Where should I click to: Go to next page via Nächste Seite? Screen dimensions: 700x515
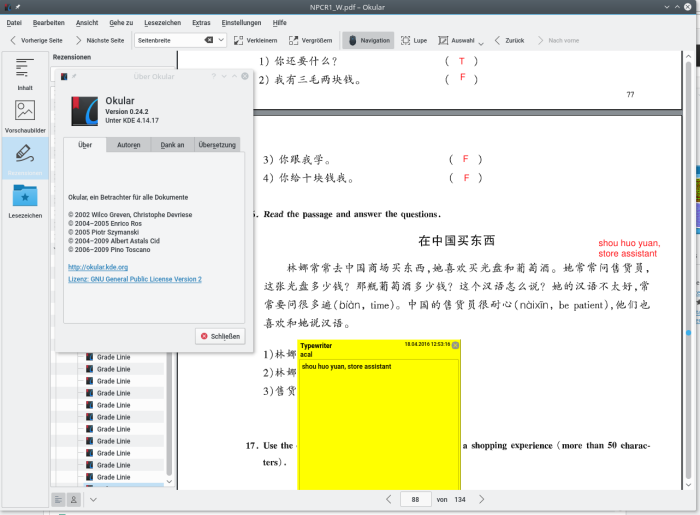[100, 40]
